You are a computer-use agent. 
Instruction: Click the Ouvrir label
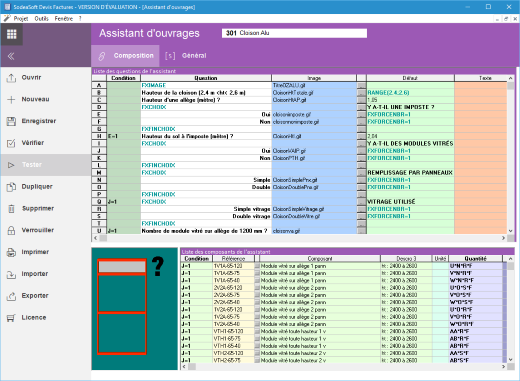pos(31,77)
